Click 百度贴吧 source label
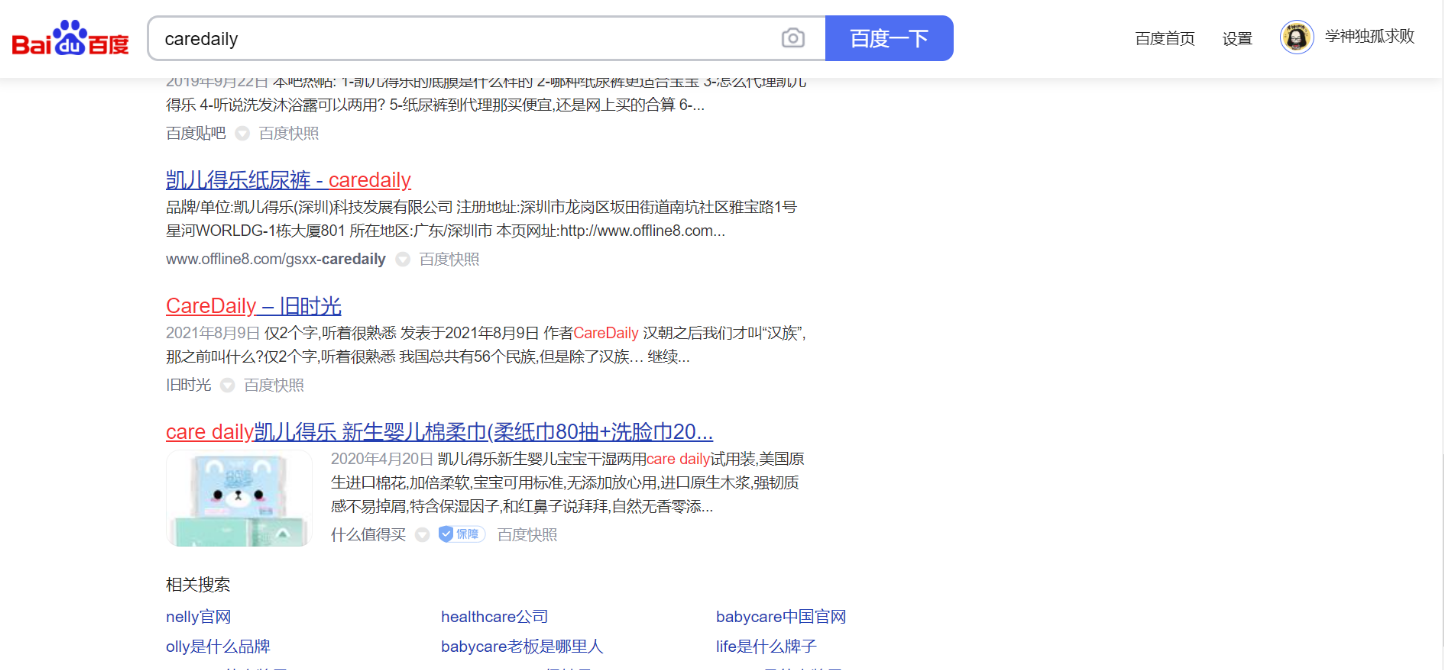Viewport: 1444px width, 670px height. tap(196, 133)
